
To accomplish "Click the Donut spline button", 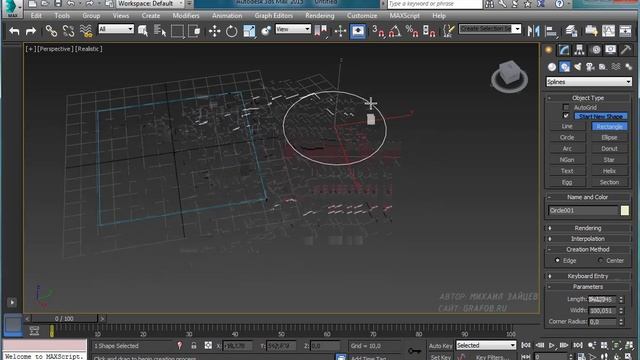I will pos(609,149).
